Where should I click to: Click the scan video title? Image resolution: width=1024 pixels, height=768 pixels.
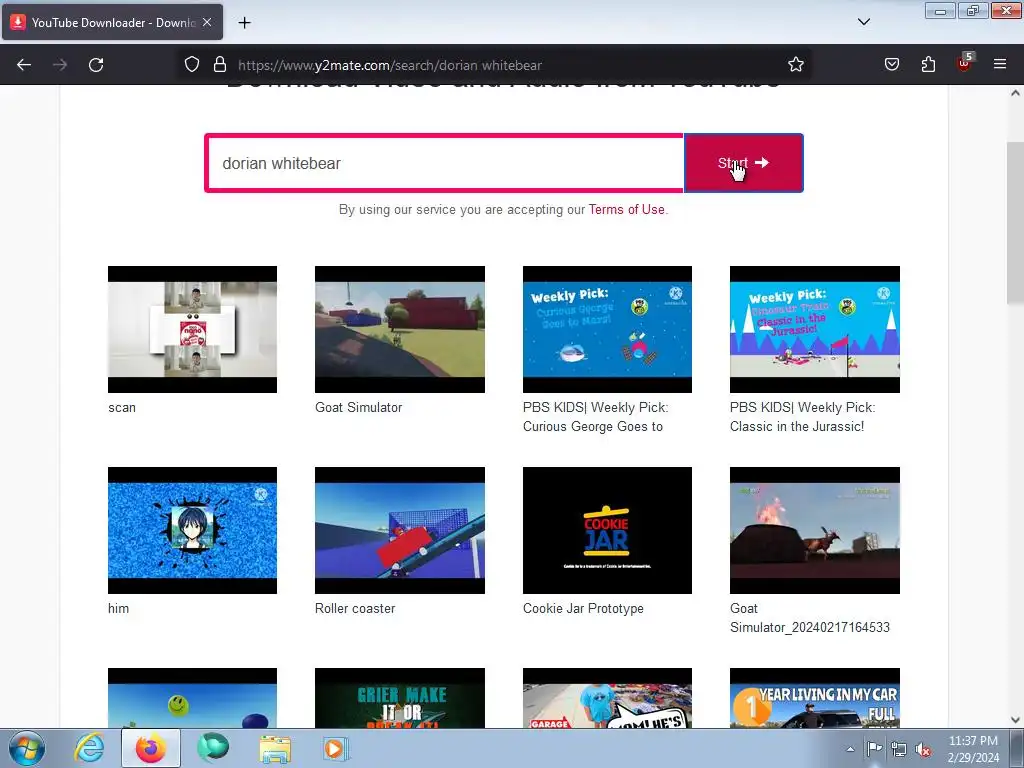pos(122,408)
